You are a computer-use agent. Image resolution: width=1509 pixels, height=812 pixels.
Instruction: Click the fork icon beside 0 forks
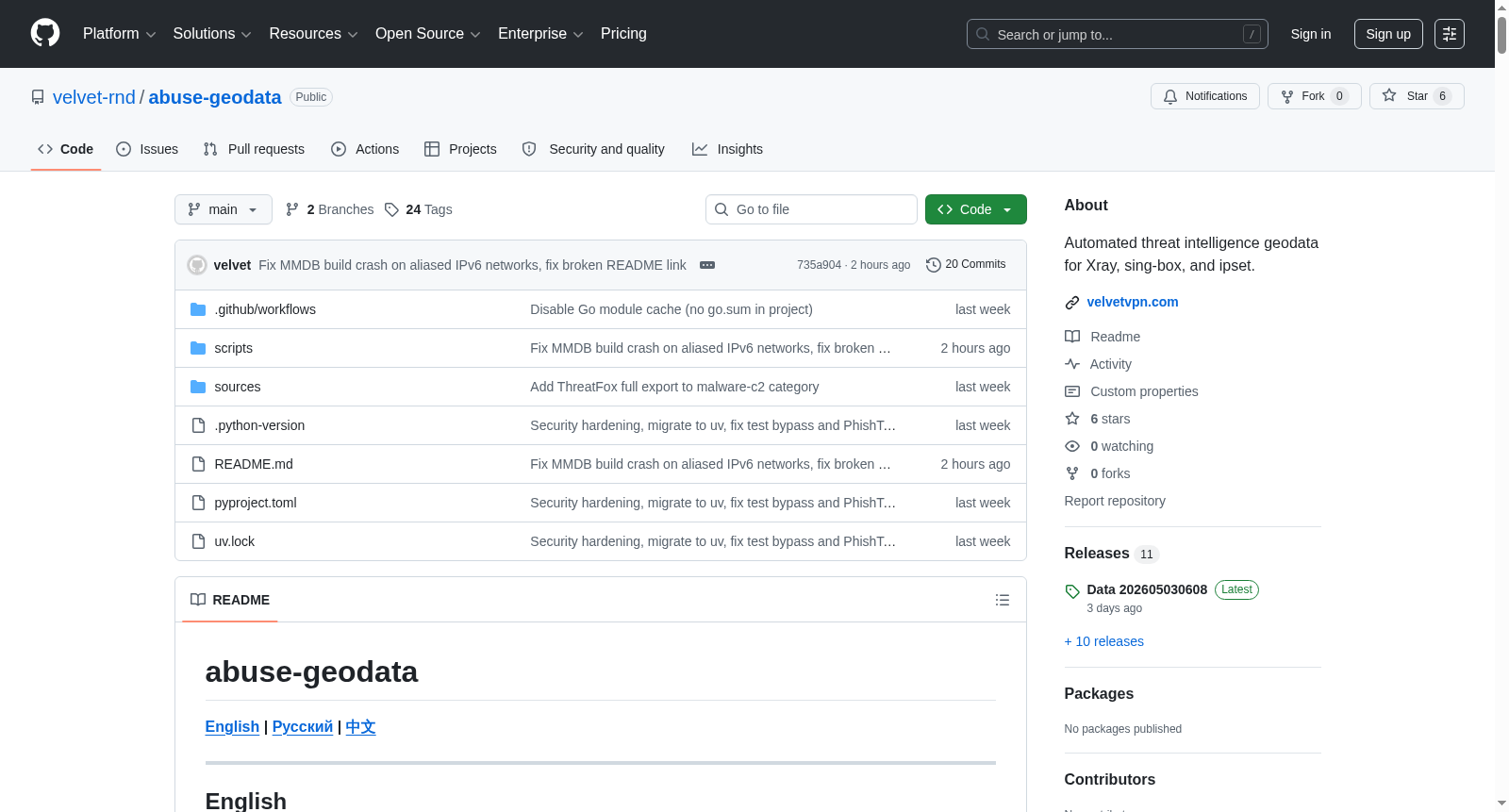coord(1072,473)
